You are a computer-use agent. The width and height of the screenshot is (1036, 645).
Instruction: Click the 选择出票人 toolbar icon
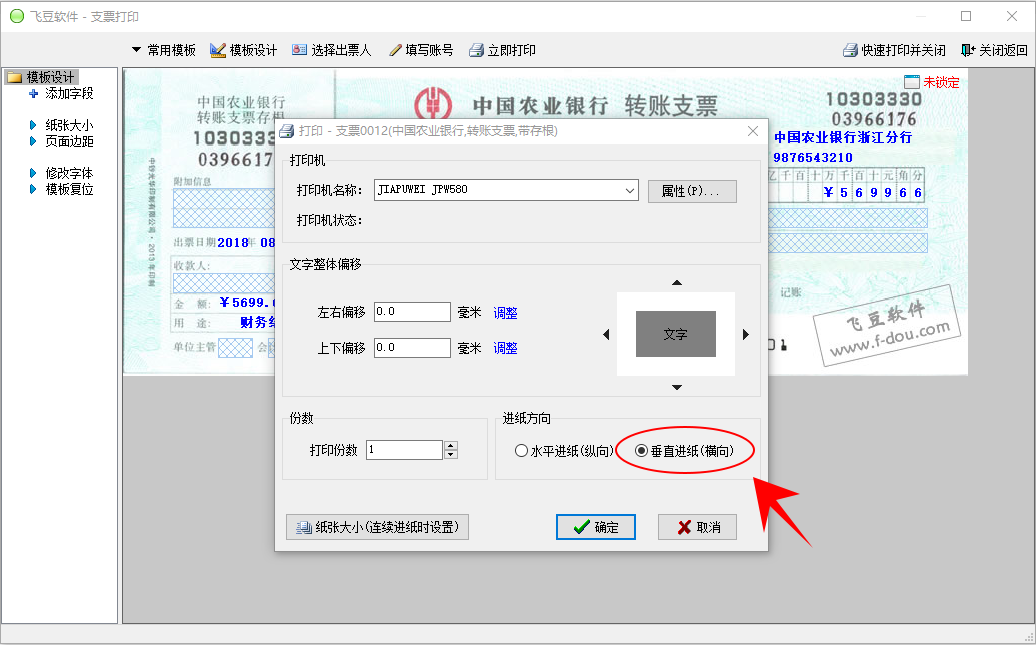coord(299,50)
